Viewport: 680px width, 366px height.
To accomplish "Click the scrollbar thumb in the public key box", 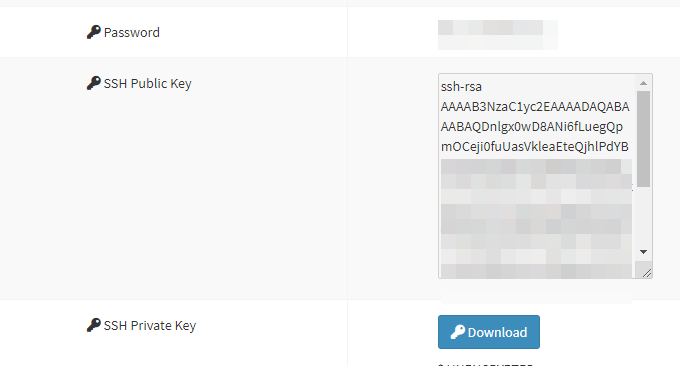I will pyautogui.click(x=643, y=139).
